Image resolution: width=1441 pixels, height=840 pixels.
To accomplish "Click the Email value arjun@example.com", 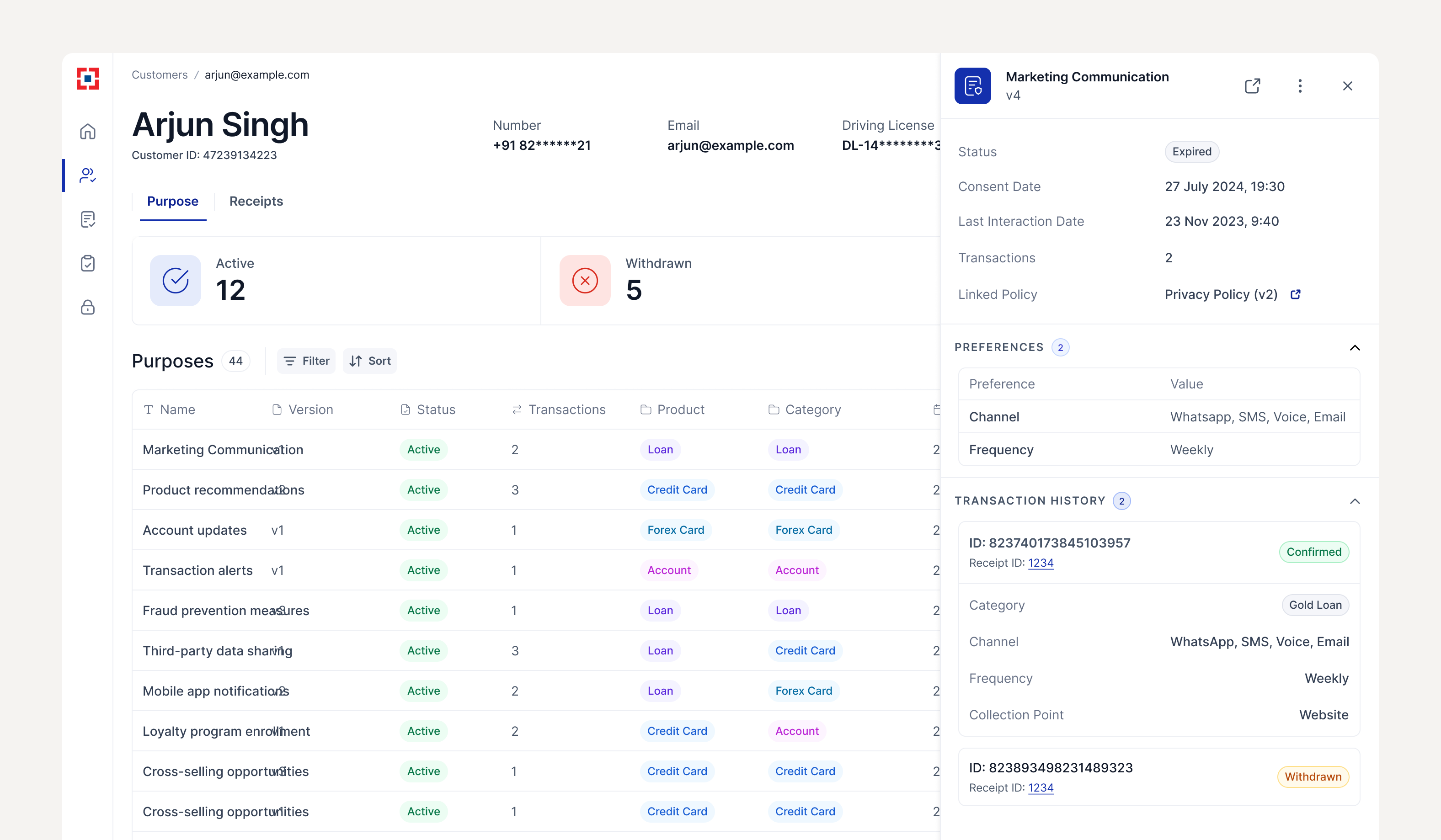I will pos(730,145).
